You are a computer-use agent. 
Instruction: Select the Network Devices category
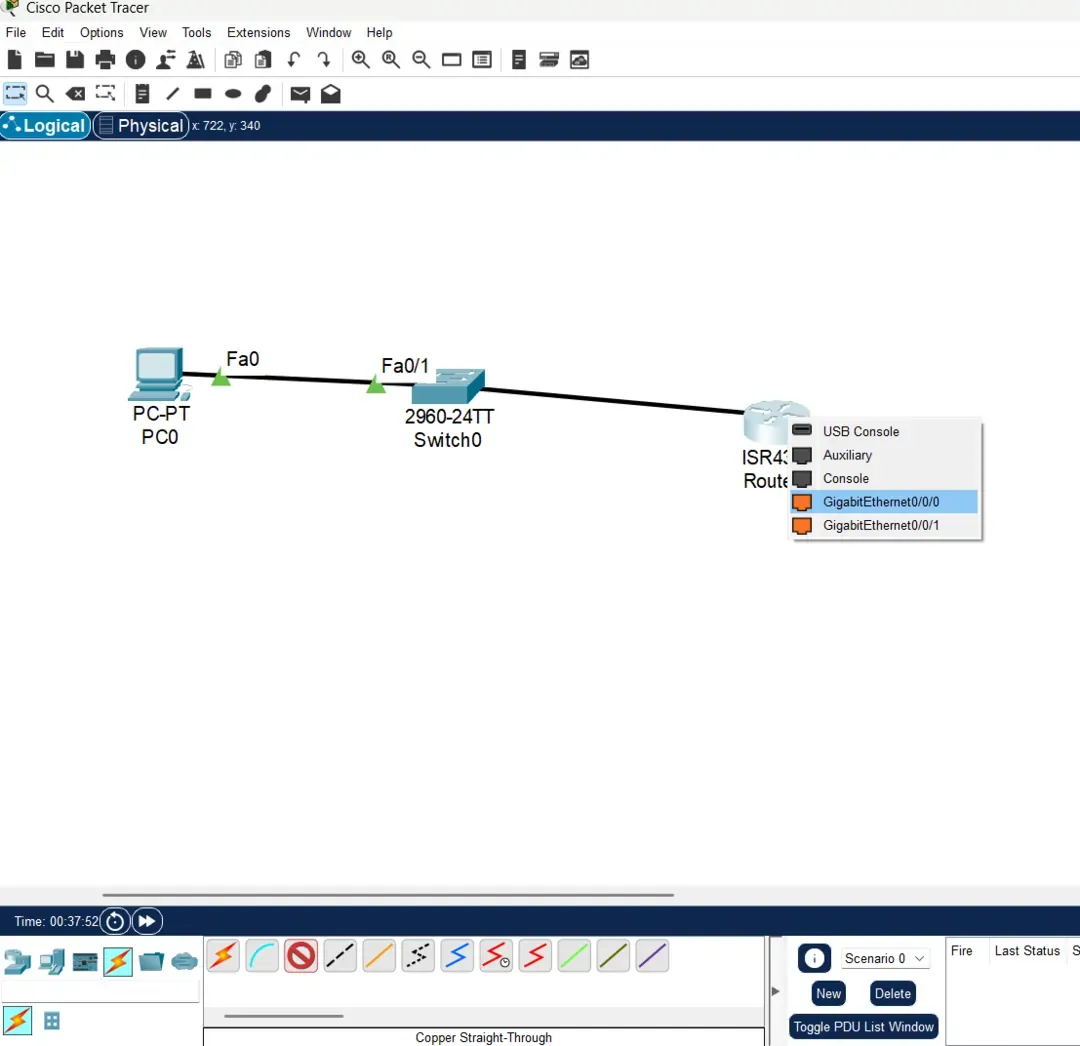click(x=17, y=962)
